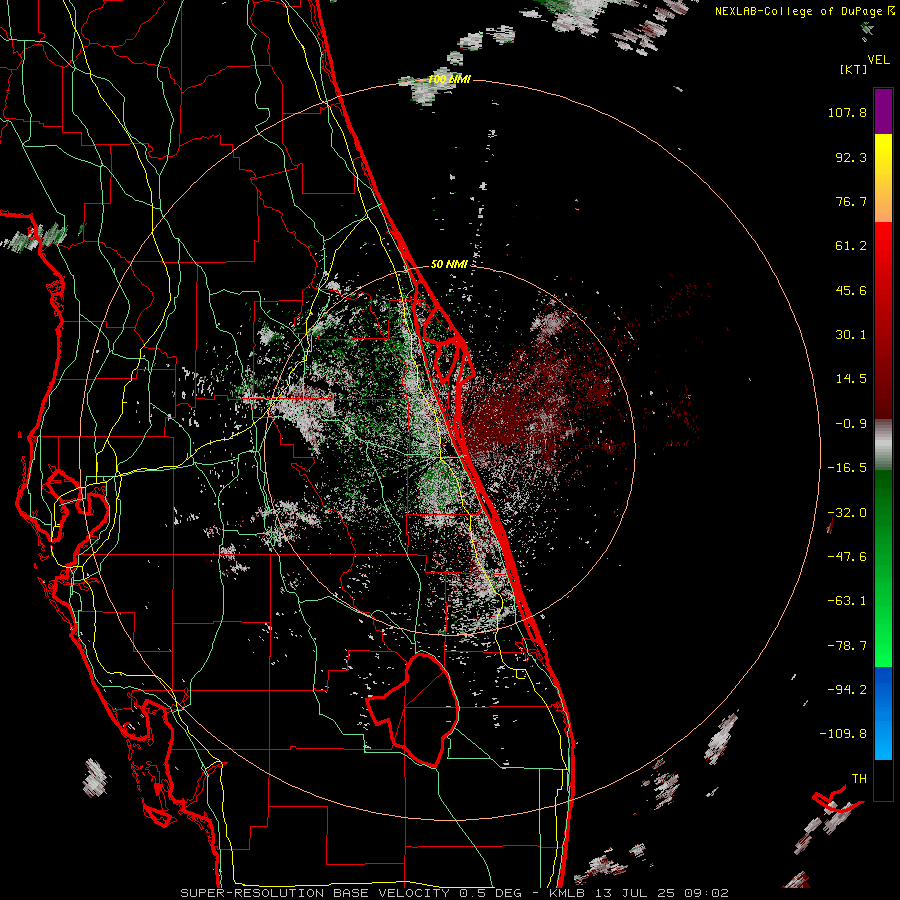Click the -16.5 value on velocity scale
Image resolution: width=900 pixels, height=900 pixels.
pos(847,468)
